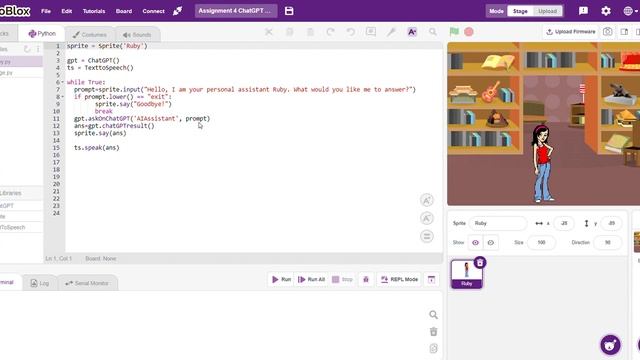The height and width of the screenshot is (360, 640).
Task: Select the TextToSpeech library entry
Action: pyautogui.click(x=21, y=227)
